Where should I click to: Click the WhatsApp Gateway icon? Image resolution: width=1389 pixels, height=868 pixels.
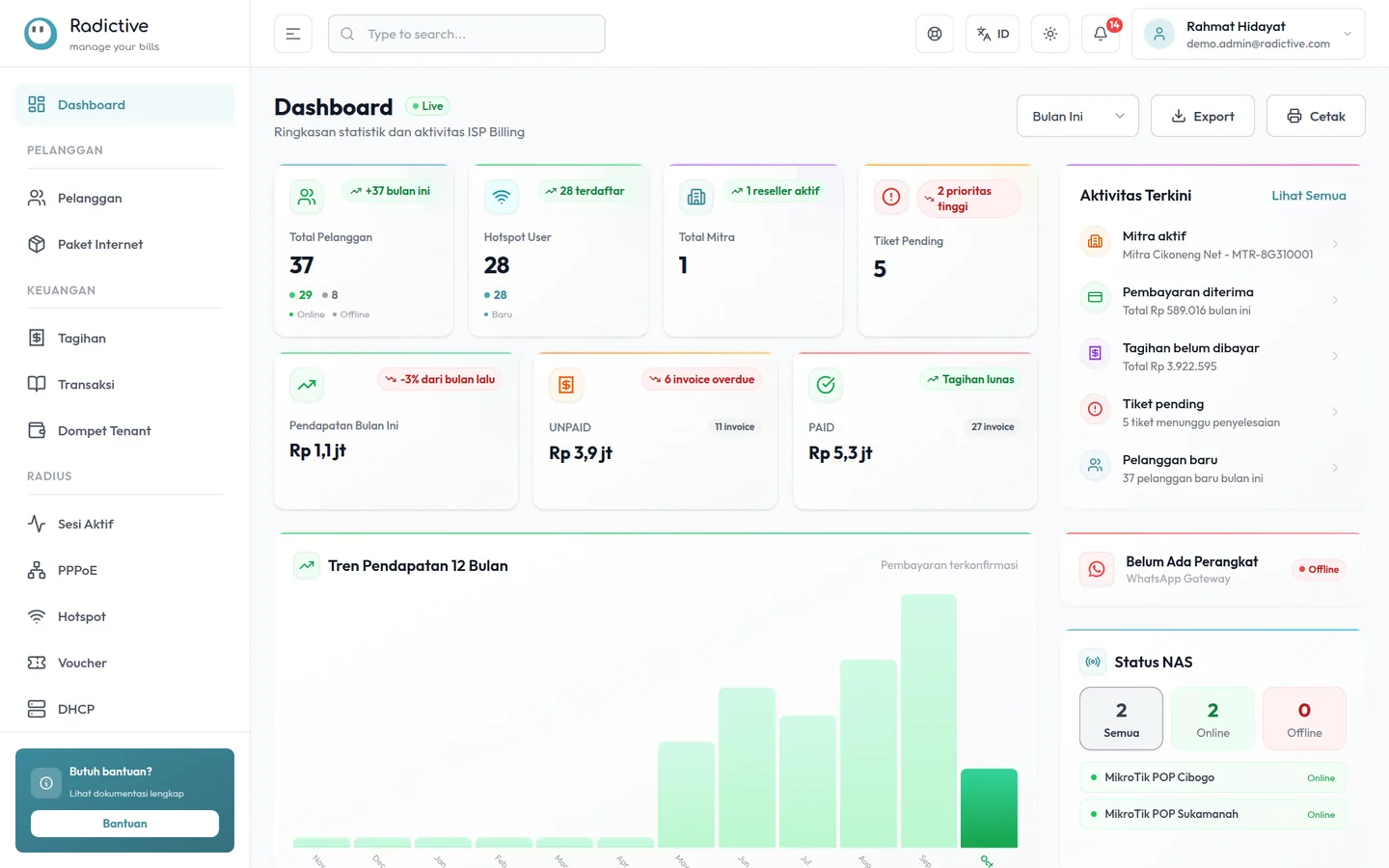(x=1097, y=569)
